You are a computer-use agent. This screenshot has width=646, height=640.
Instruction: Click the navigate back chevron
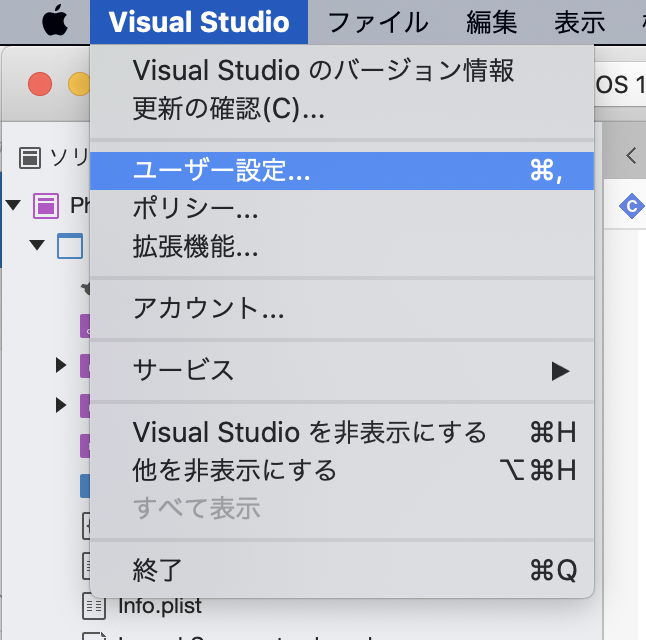click(x=631, y=156)
